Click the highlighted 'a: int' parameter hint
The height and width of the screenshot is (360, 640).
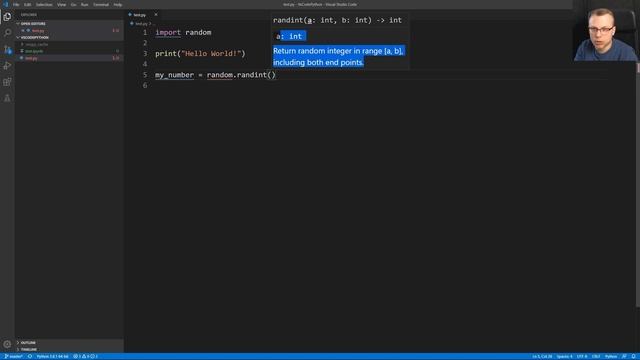tap(289, 36)
